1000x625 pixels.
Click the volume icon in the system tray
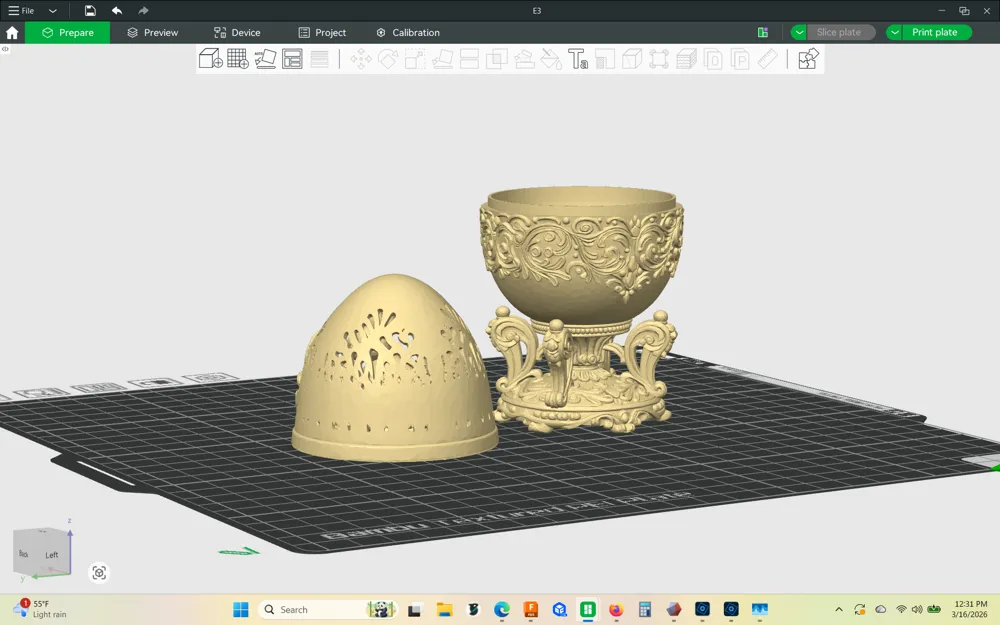pos(917,610)
